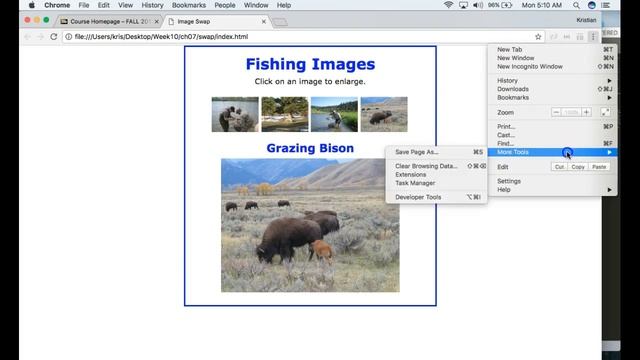
Task: Click the man holding fish thumbnail
Action: tap(235, 114)
